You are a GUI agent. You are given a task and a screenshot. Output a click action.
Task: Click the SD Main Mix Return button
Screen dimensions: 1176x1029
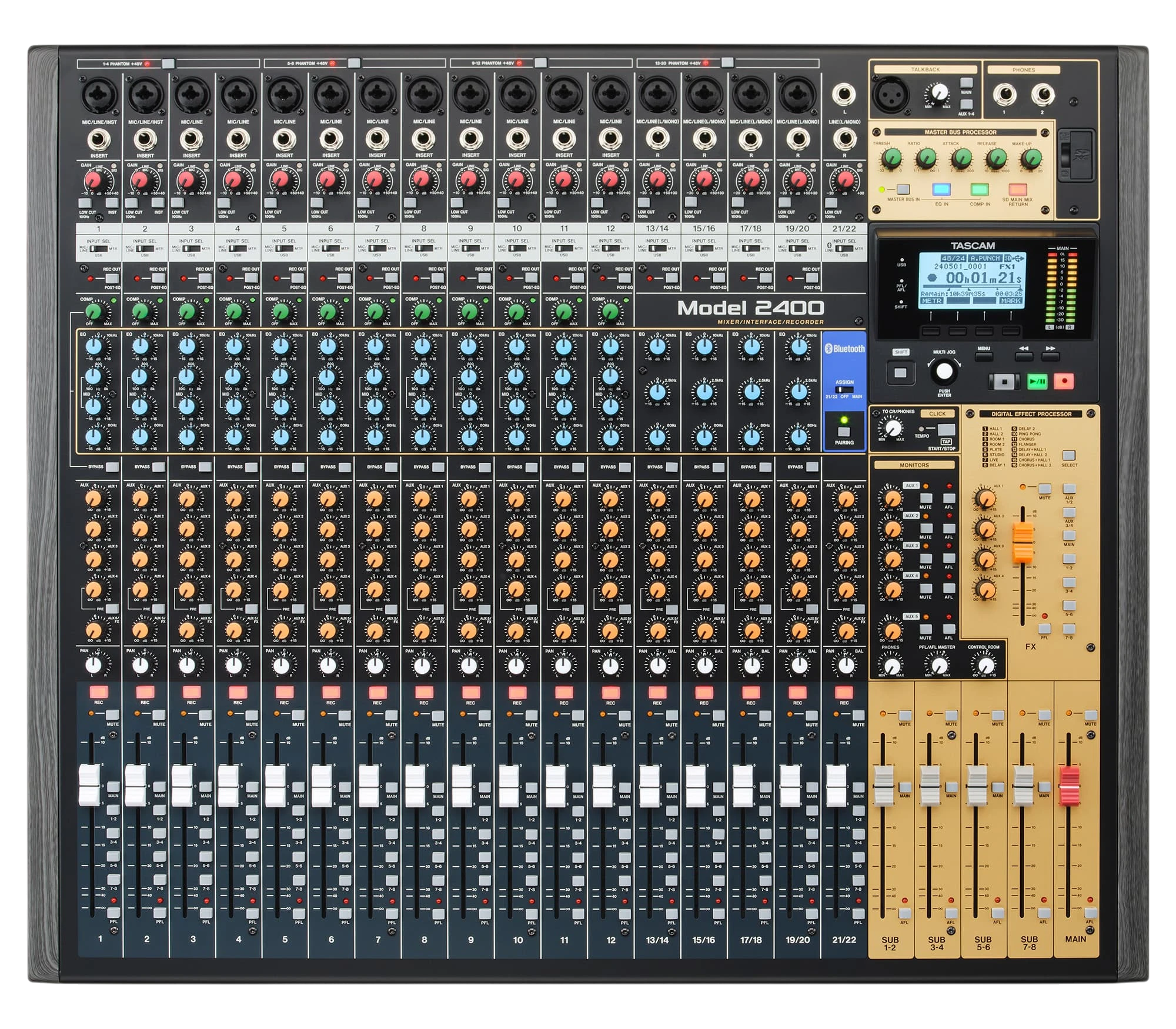point(1017,190)
